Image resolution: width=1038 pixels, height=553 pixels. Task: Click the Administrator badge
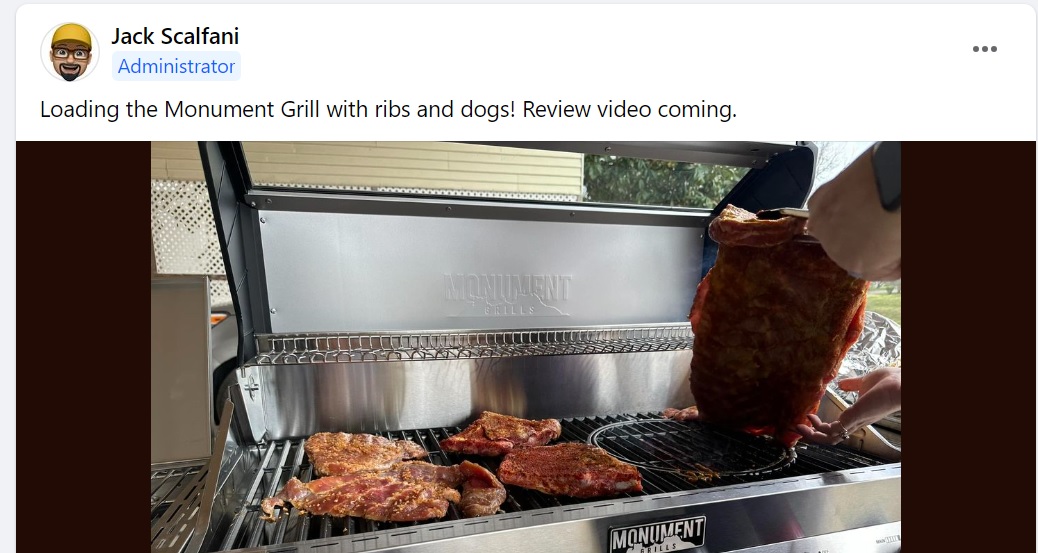[x=176, y=66]
